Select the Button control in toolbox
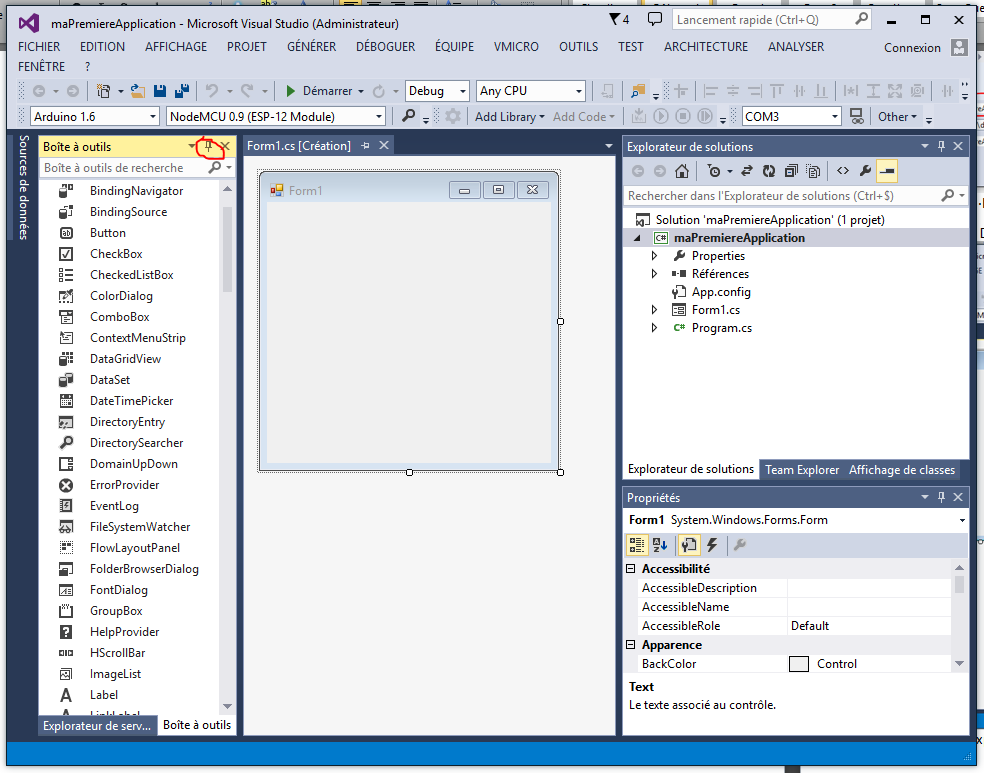 (108, 233)
